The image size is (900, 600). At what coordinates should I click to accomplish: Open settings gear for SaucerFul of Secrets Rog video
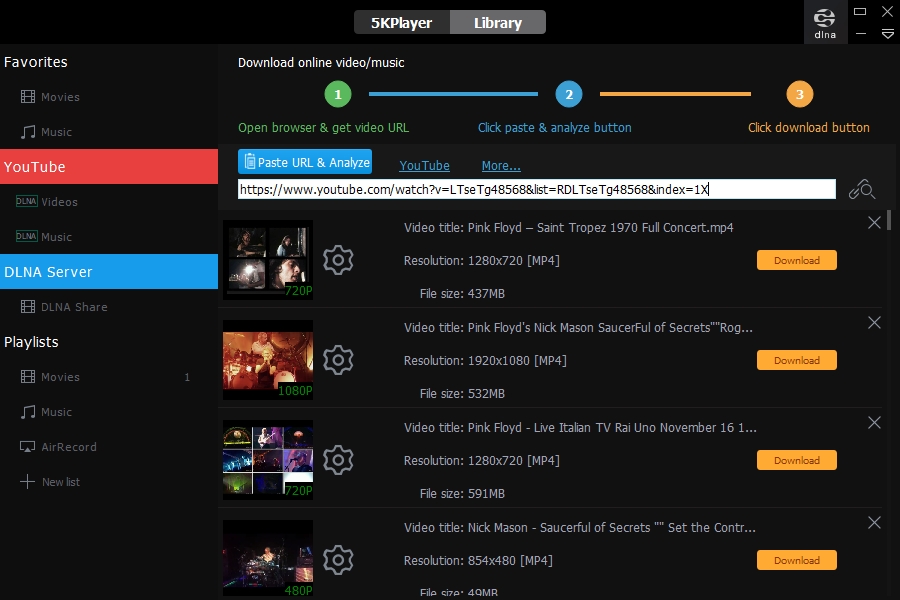point(338,360)
